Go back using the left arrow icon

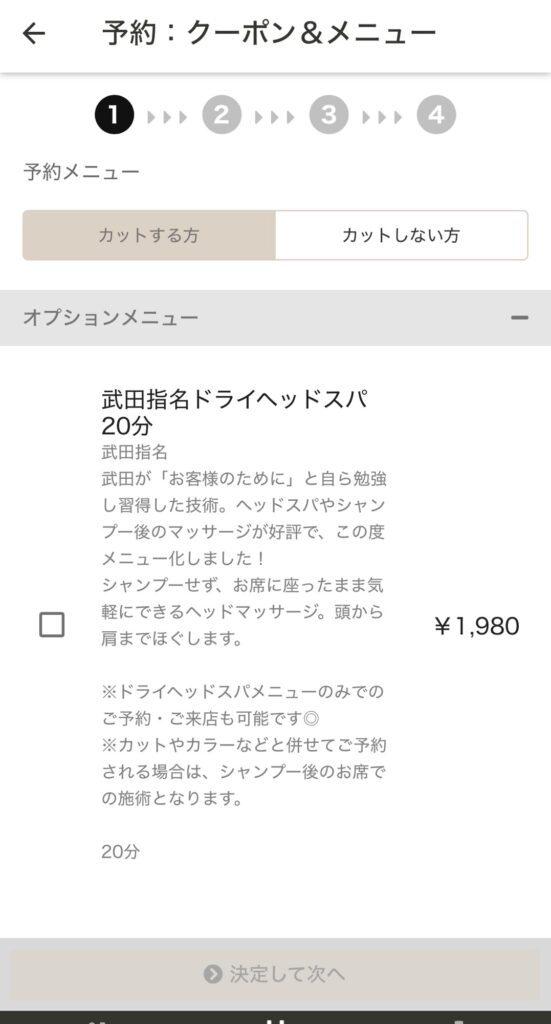pos(34,33)
